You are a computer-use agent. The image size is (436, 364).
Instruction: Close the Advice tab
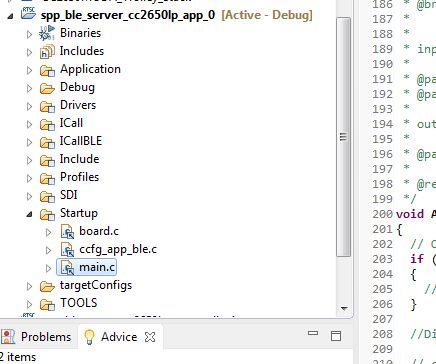pyautogui.click(x=150, y=337)
